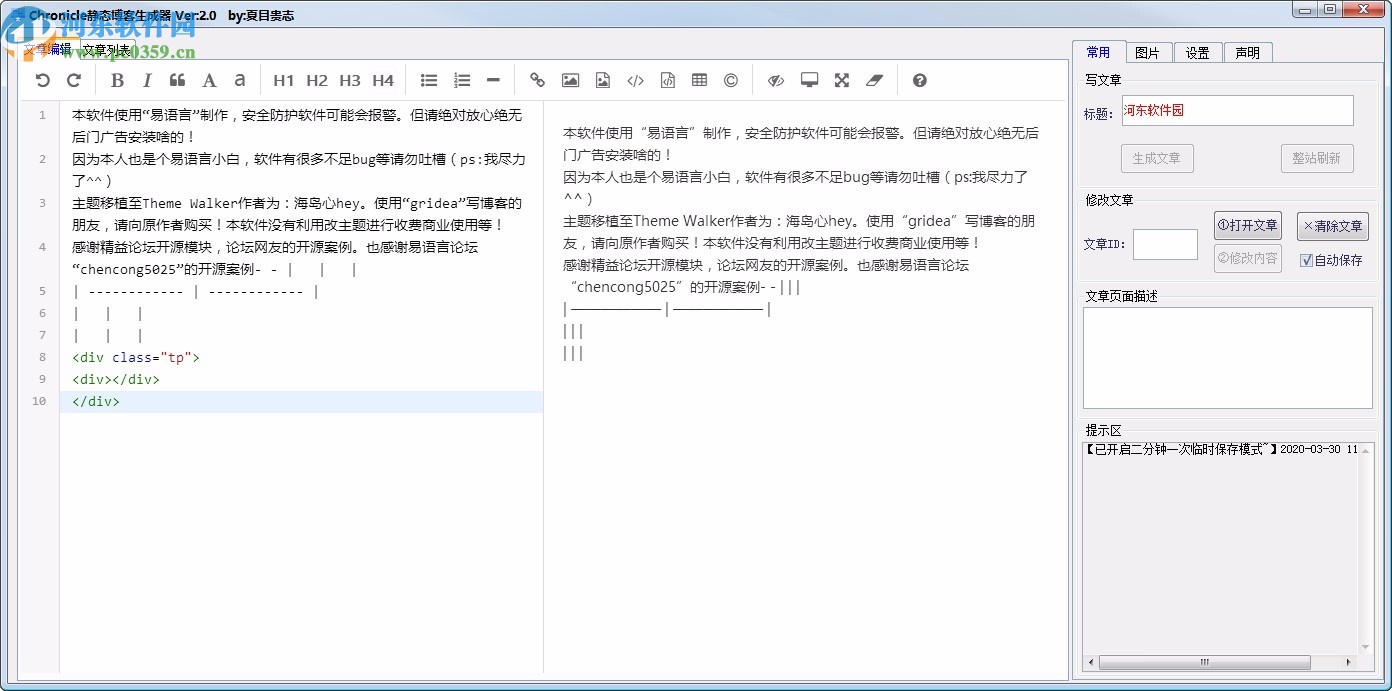The width and height of the screenshot is (1392, 691).
Task: Open full HTML preview window
Action: click(810, 80)
